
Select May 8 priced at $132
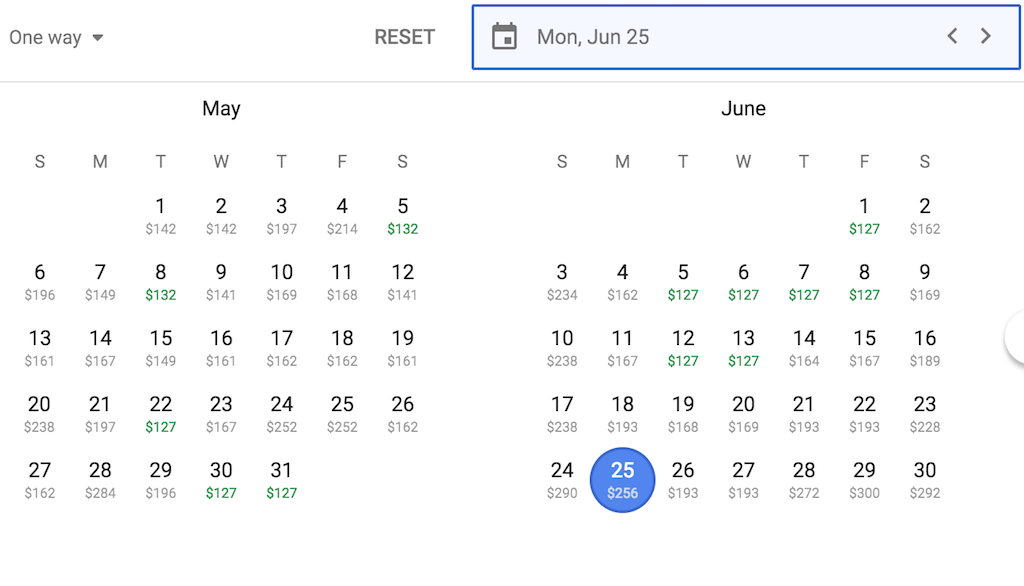pos(161,282)
